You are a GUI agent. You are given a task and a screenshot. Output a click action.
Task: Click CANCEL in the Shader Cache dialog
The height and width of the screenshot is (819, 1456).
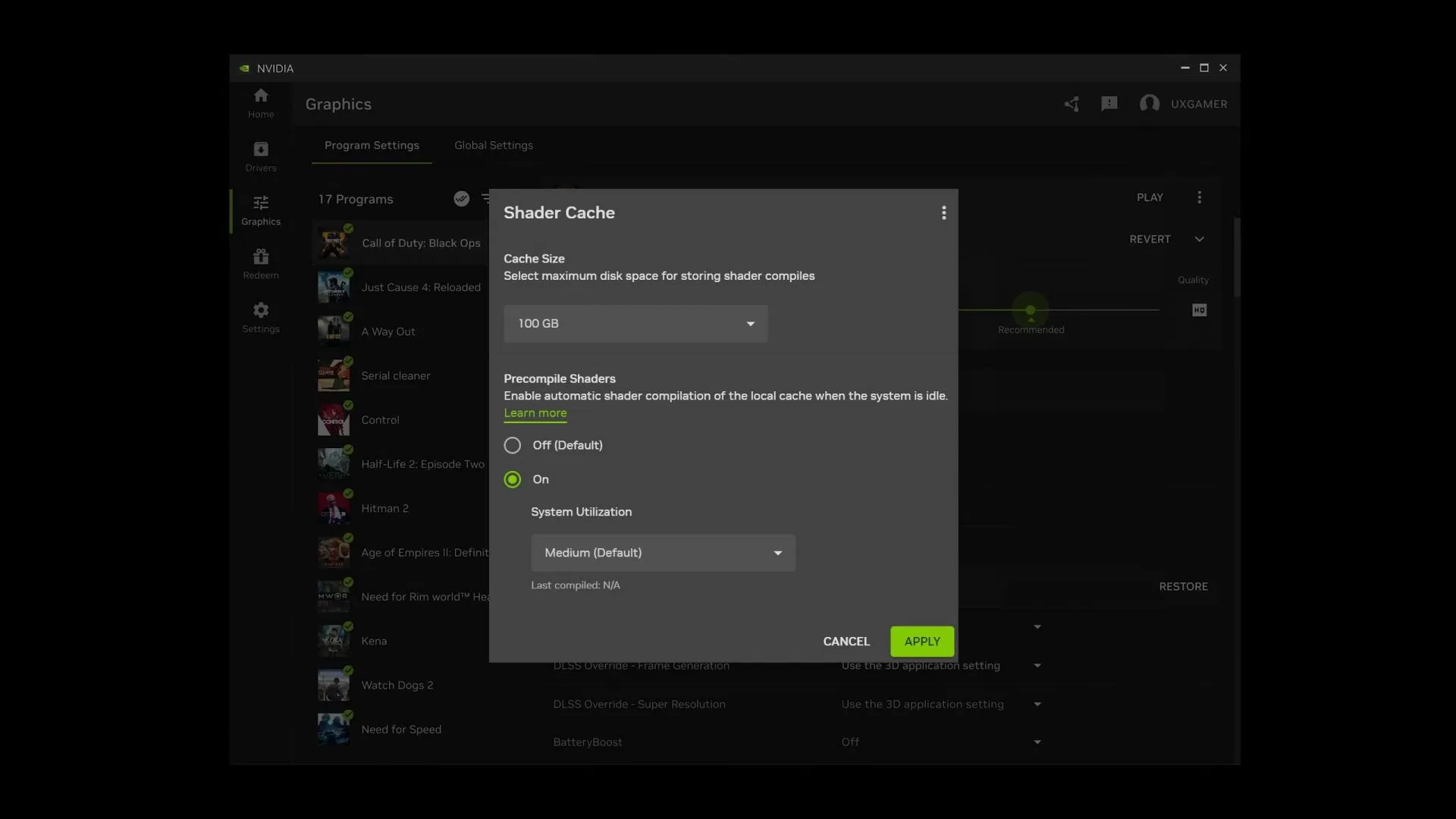846,642
